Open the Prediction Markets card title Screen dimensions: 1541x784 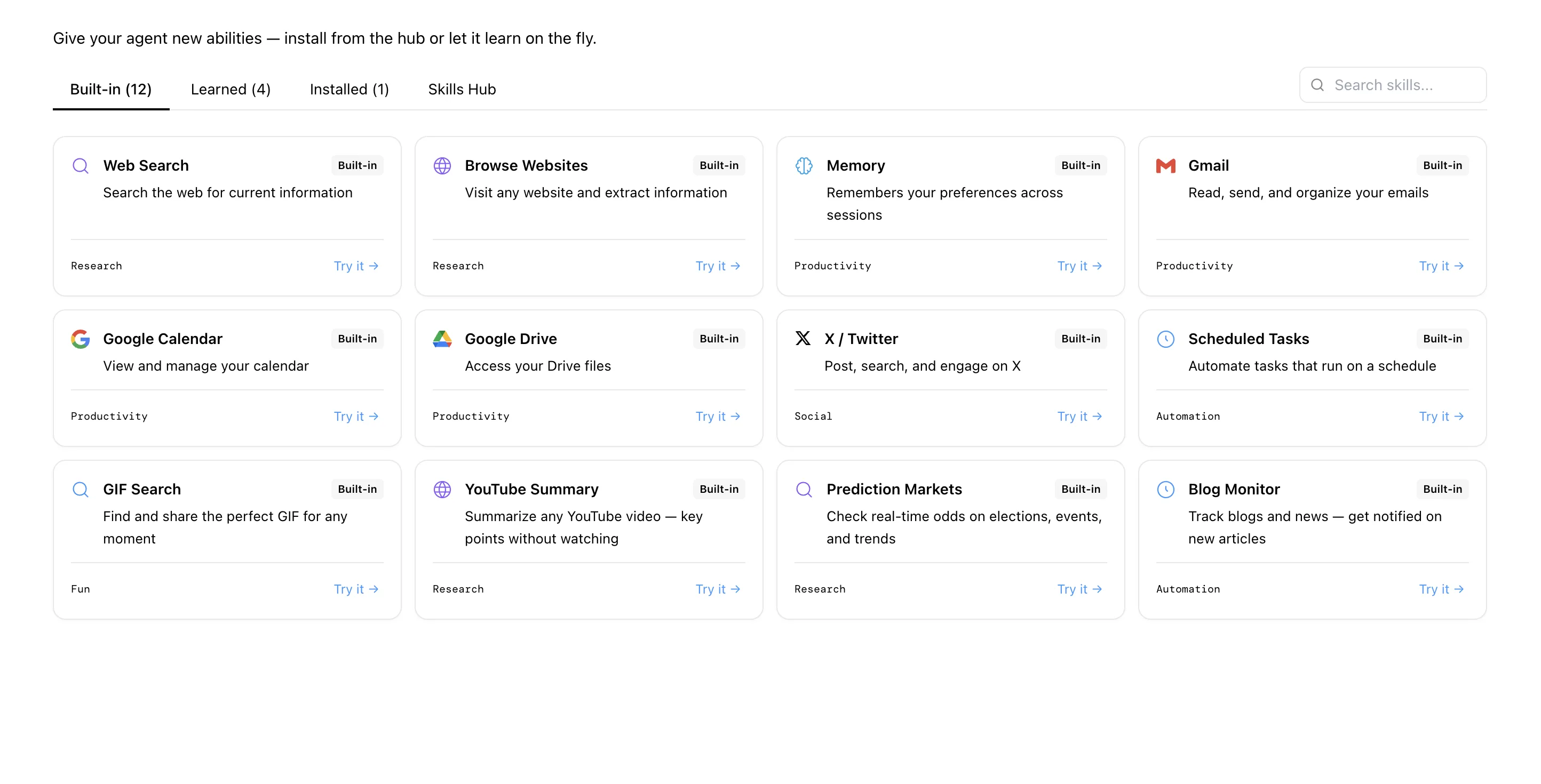pyautogui.click(x=894, y=489)
